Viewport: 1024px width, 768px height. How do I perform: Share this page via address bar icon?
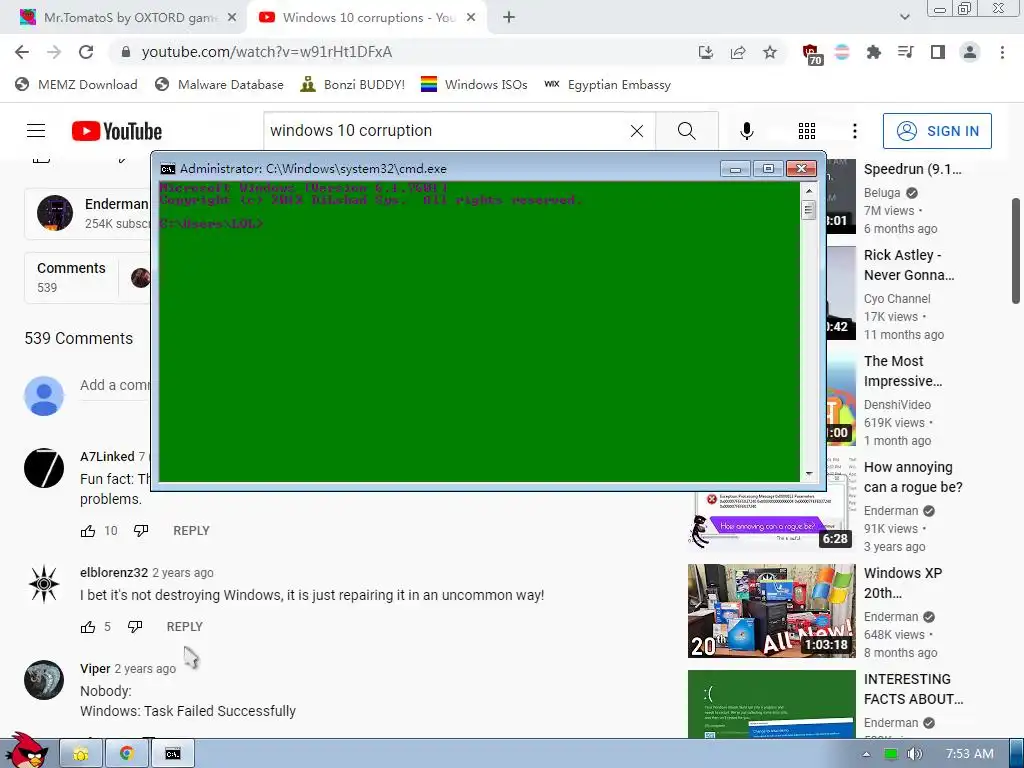pos(738,52)
